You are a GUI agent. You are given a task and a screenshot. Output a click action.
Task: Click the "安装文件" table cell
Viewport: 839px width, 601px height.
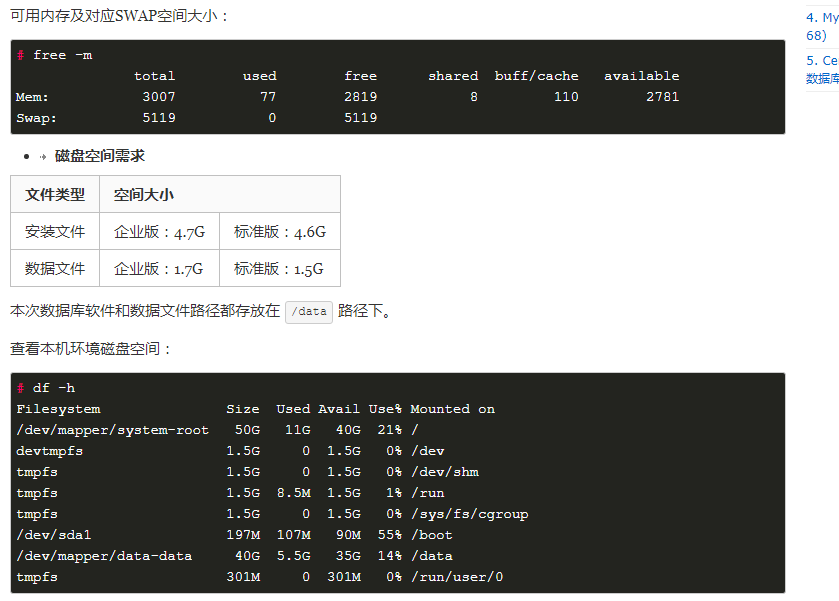(x=55, y=231)
